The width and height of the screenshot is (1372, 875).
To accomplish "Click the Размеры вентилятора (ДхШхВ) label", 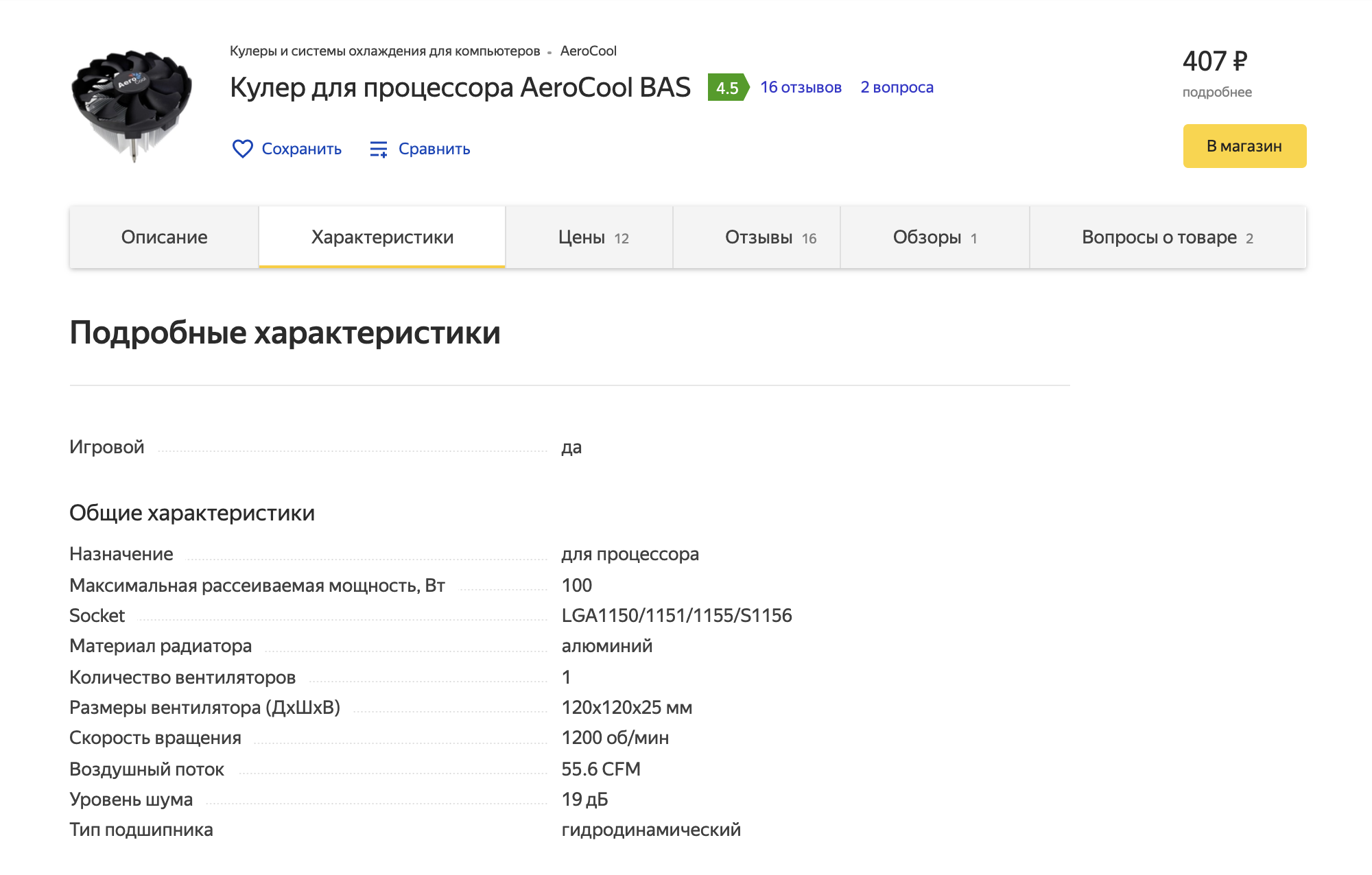I will [205, 708].
